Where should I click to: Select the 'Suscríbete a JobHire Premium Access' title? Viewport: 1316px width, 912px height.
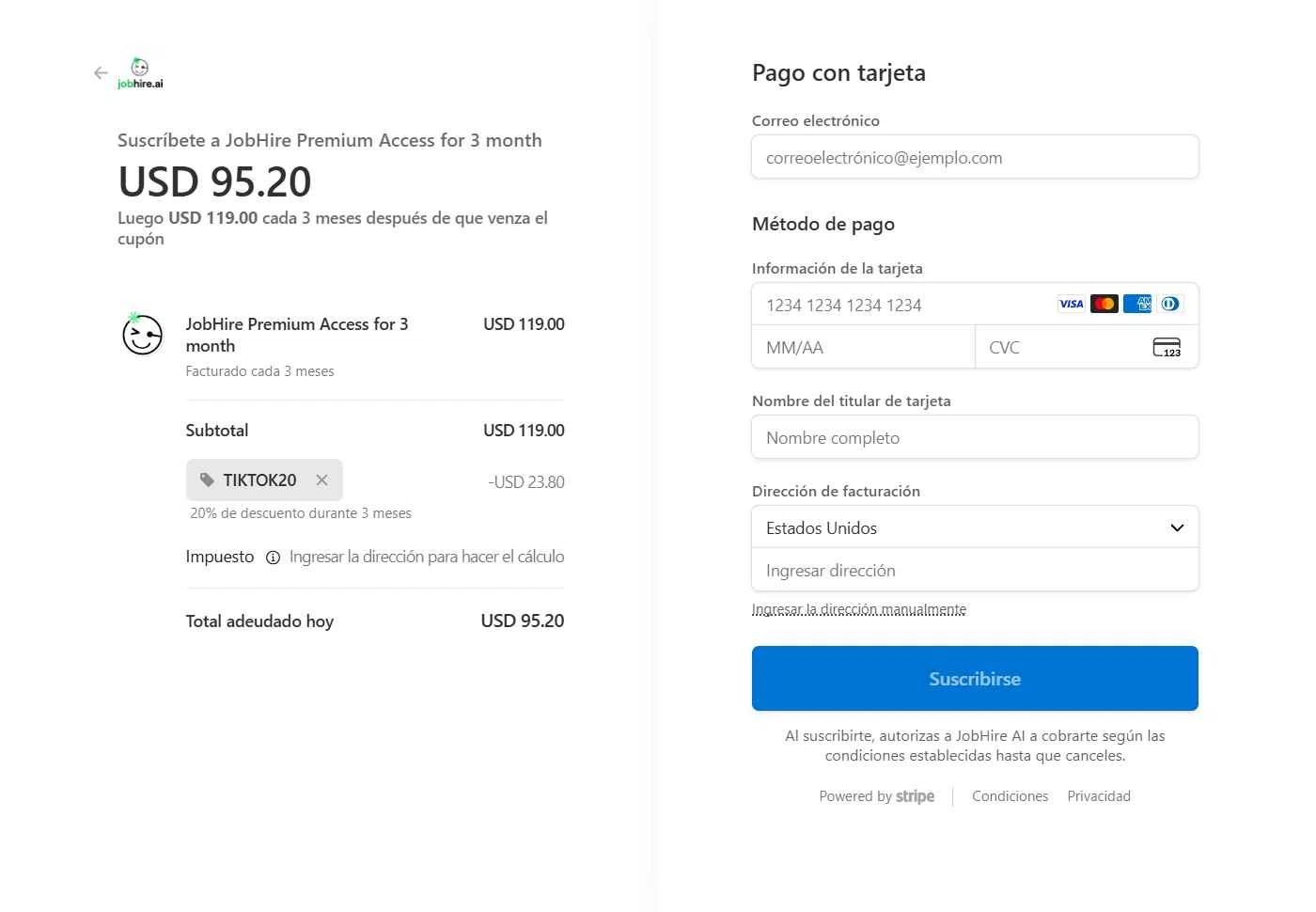pos(329,141)
